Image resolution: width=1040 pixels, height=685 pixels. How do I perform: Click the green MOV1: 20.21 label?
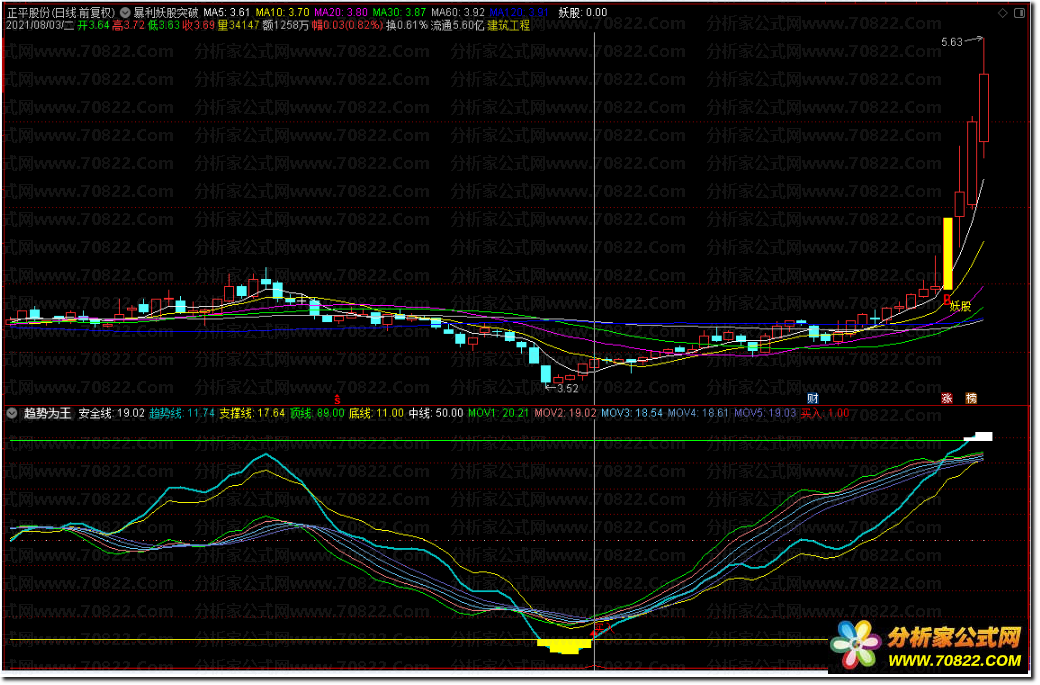pos(499,413)
